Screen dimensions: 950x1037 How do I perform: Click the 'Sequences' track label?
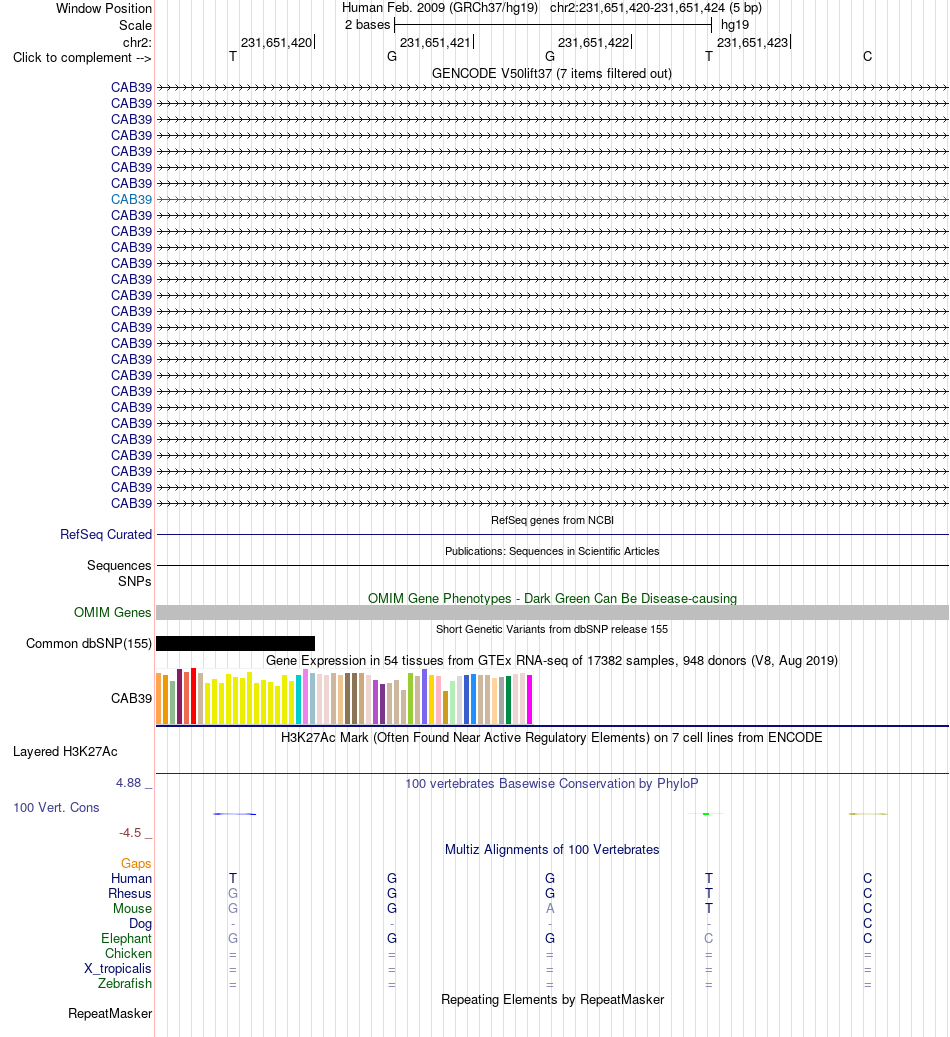[x=119, y=565]
